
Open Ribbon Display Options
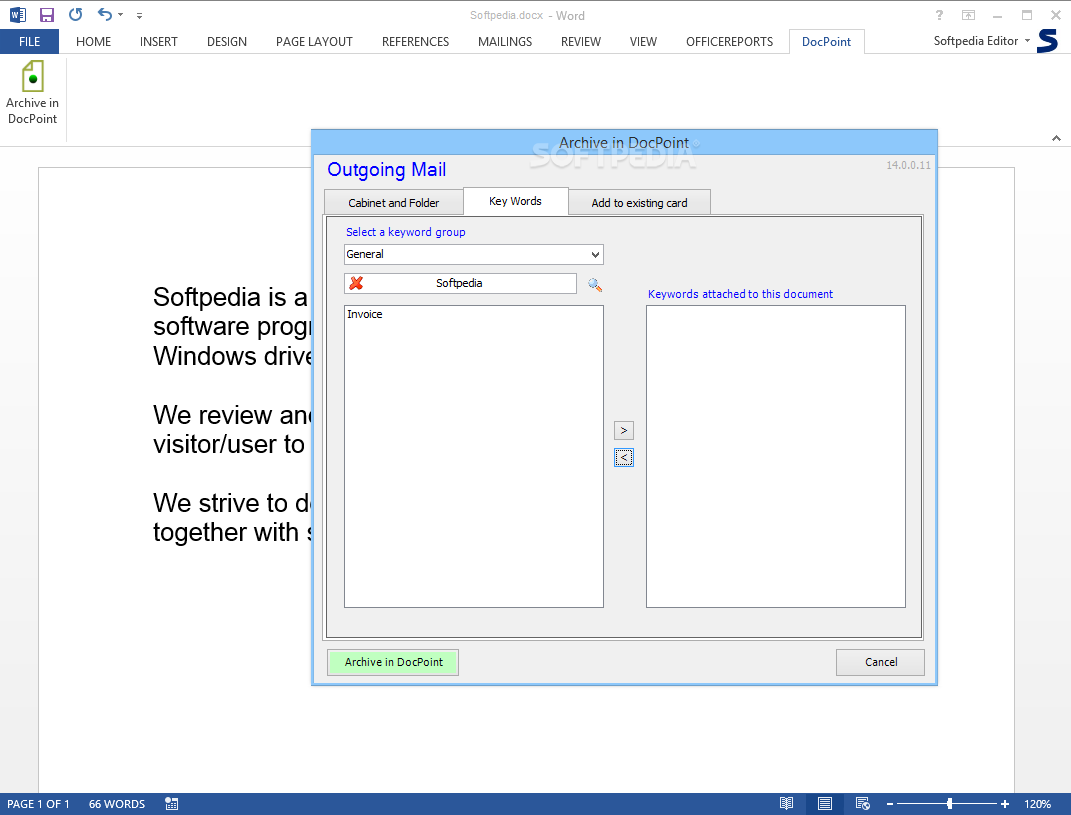click(x=969, y=15)
